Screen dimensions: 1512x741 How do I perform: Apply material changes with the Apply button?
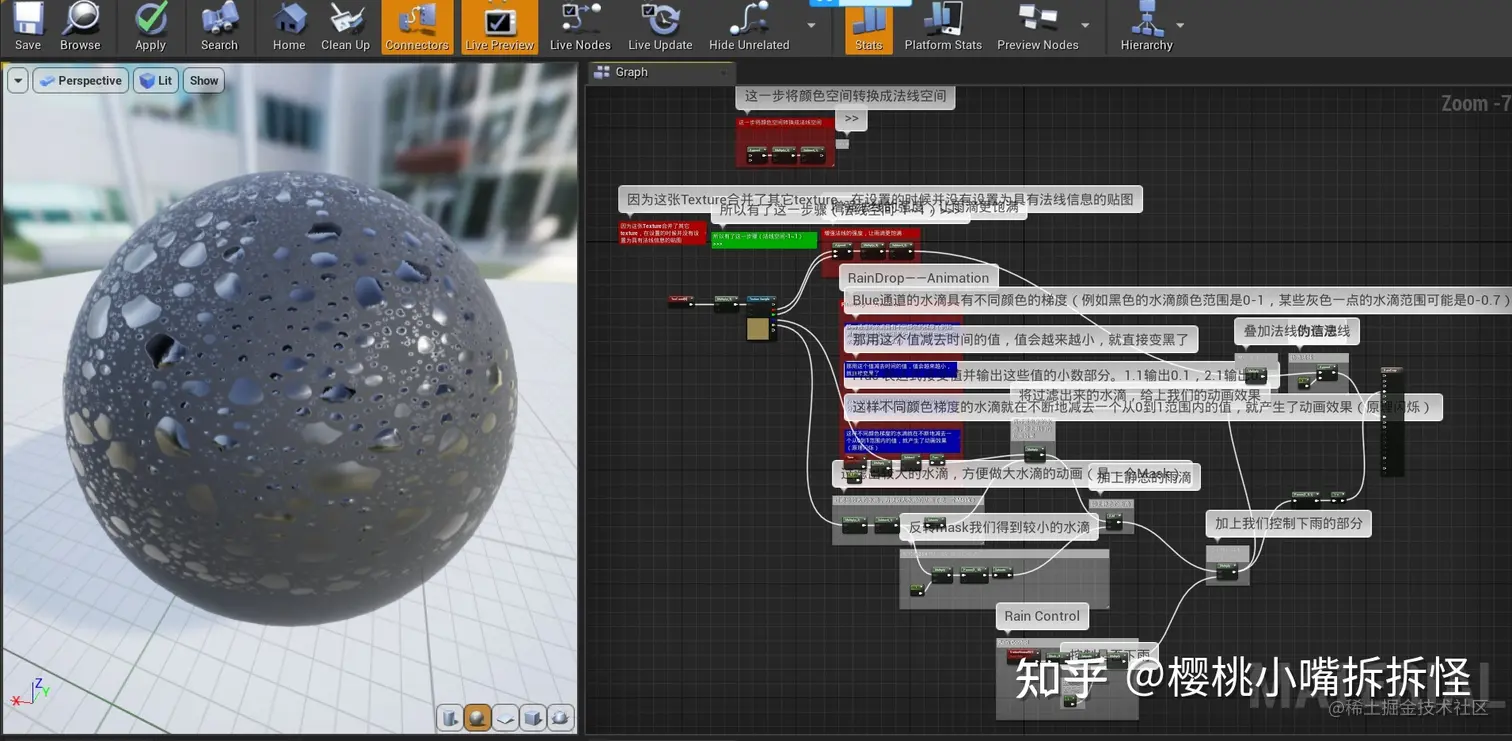150,27
